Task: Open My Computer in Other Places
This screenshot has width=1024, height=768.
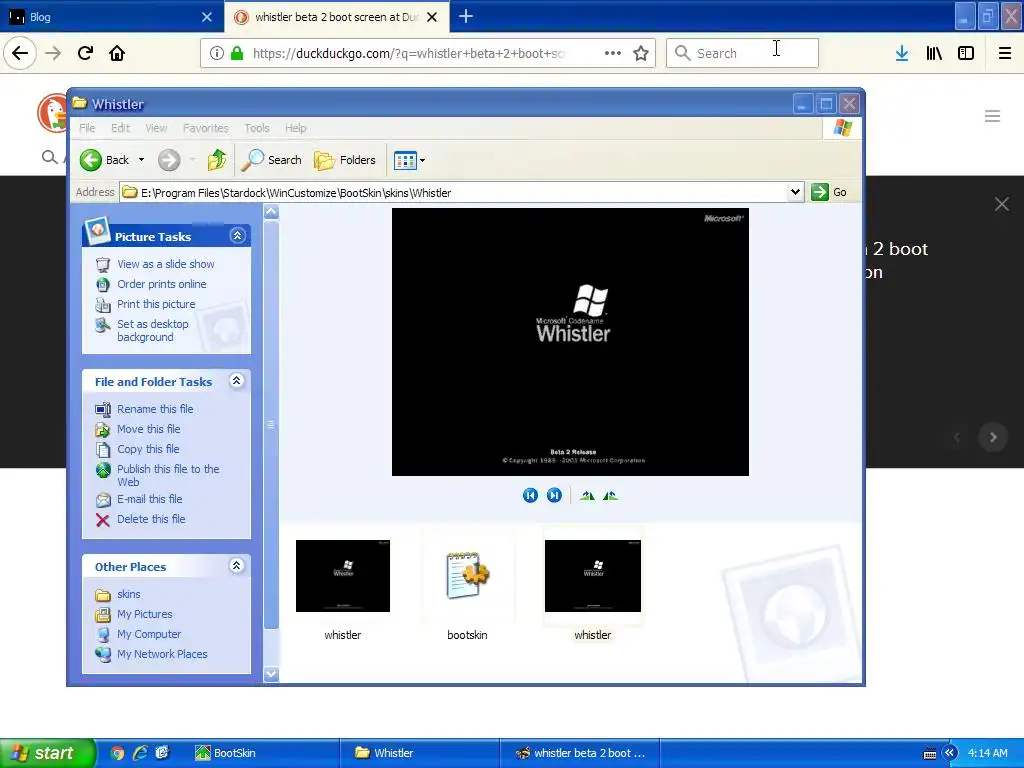Action: [149, 634]
